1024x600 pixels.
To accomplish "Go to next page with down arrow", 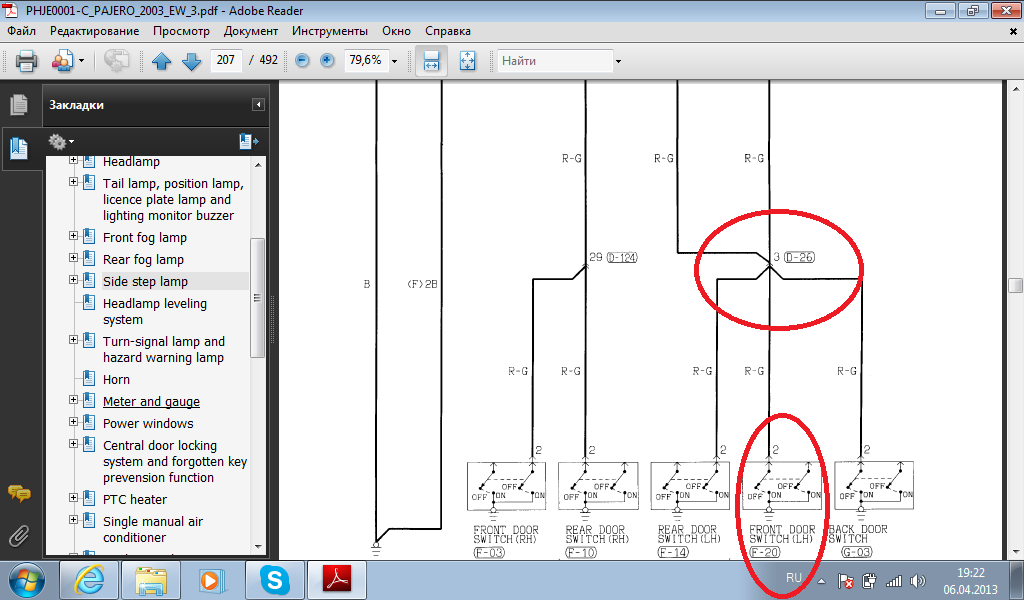I will coord(191,61).
